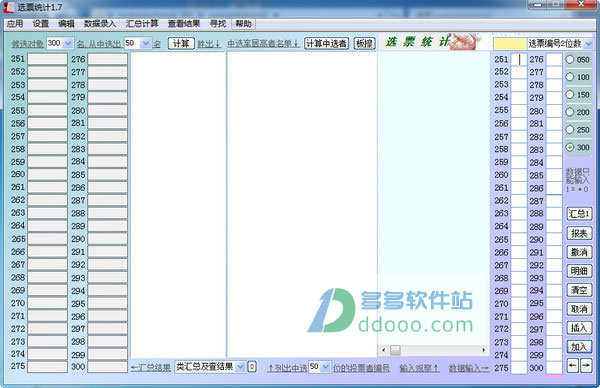The height and width of the screenshot is (388, 600).
Task: Select the 150 radio button
Action: tap(570, 95)
